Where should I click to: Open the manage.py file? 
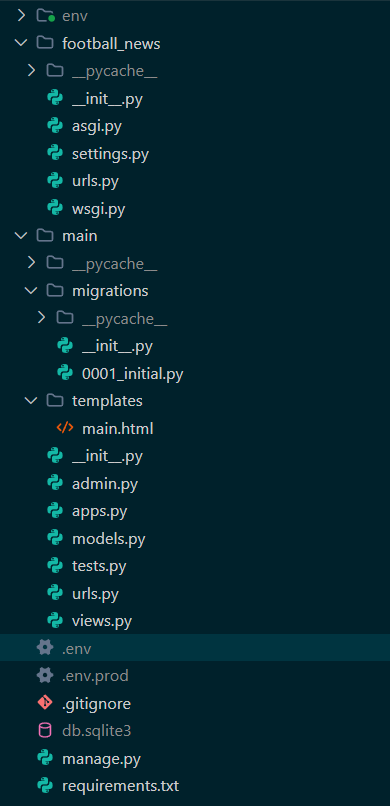coord(101,759)
